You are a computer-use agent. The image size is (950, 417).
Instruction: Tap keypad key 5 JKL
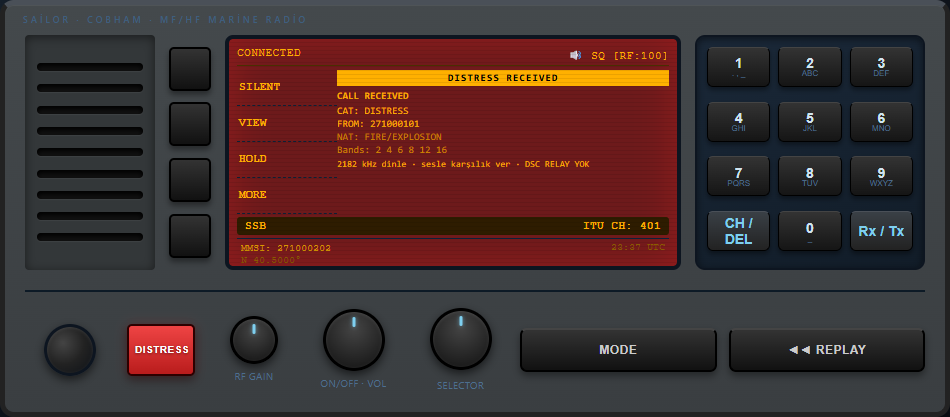809,122
